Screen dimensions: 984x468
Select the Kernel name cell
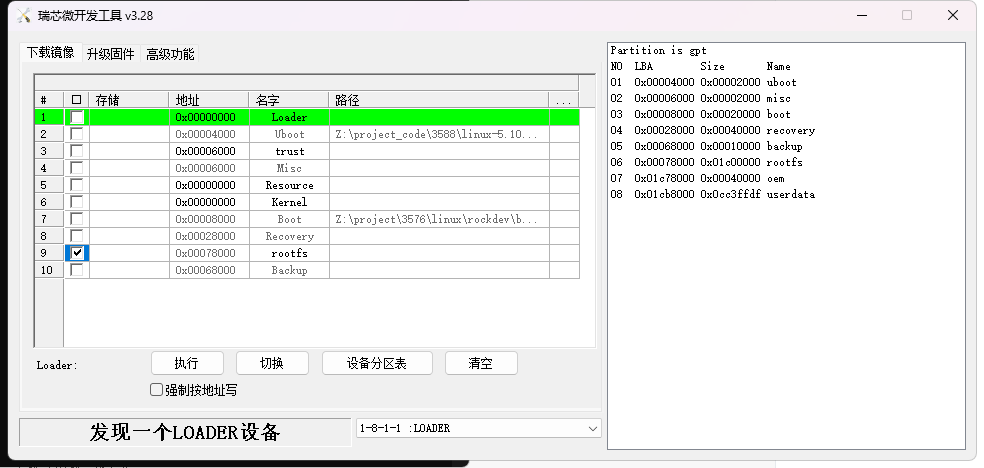(289, 202)
